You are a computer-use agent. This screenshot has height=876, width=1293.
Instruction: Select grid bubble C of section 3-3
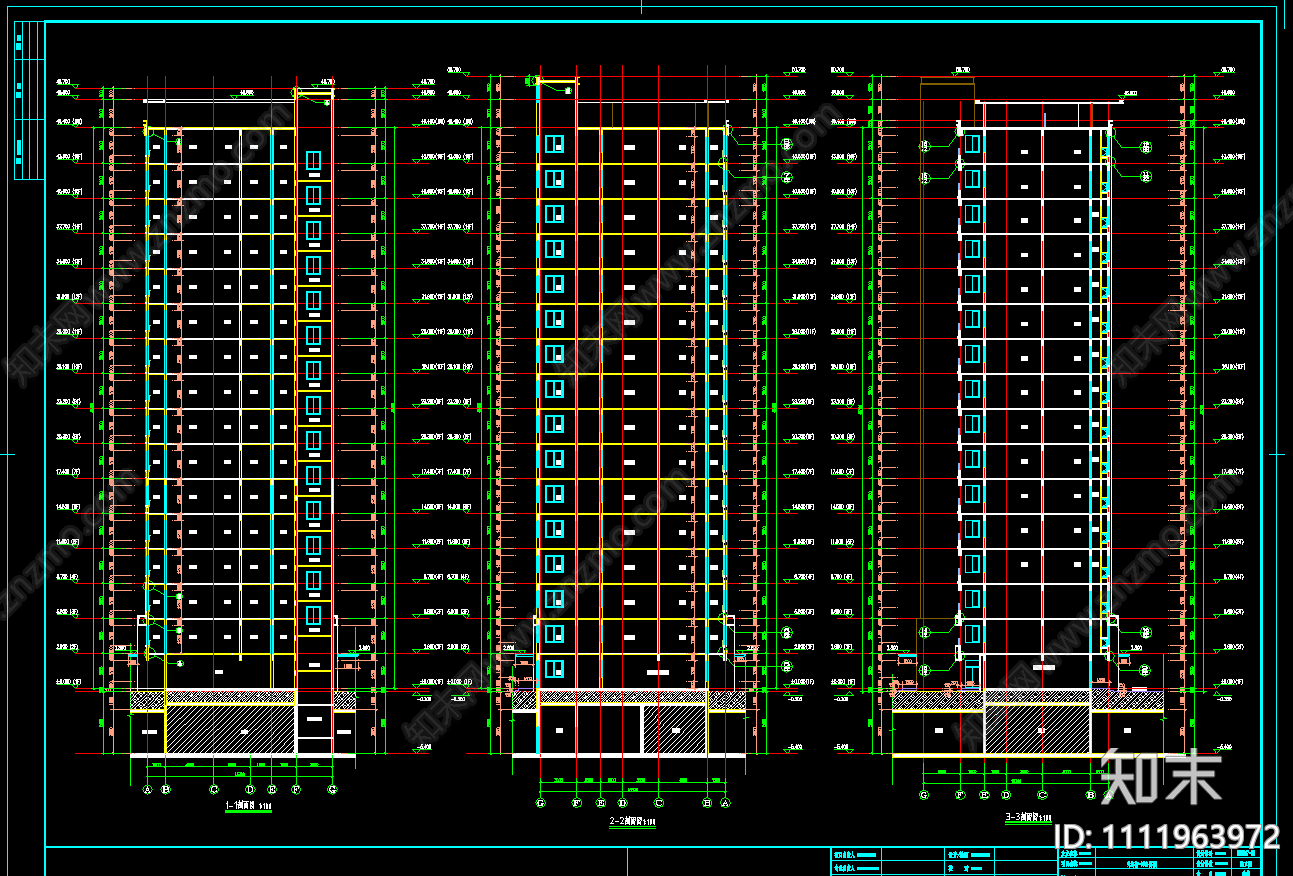(1042, 795)
